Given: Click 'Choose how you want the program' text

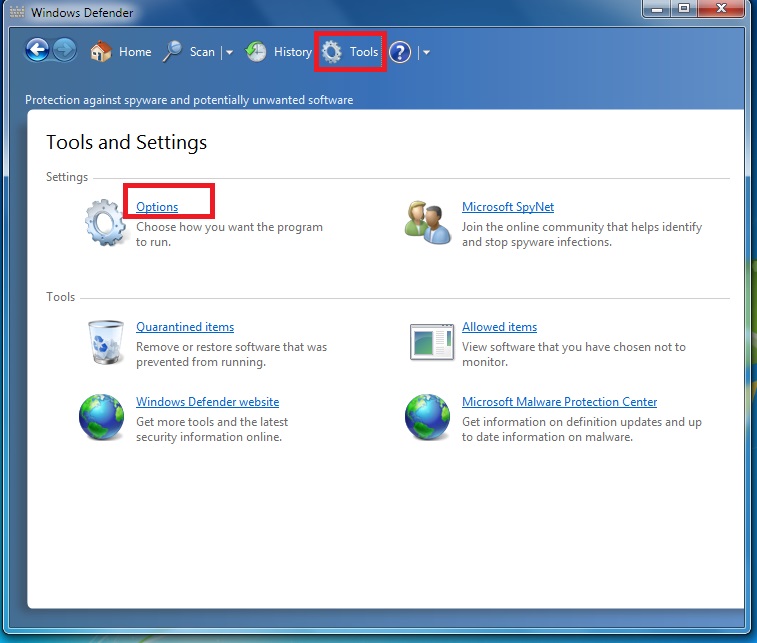Looking at the screenshot, I should point(229,227).
